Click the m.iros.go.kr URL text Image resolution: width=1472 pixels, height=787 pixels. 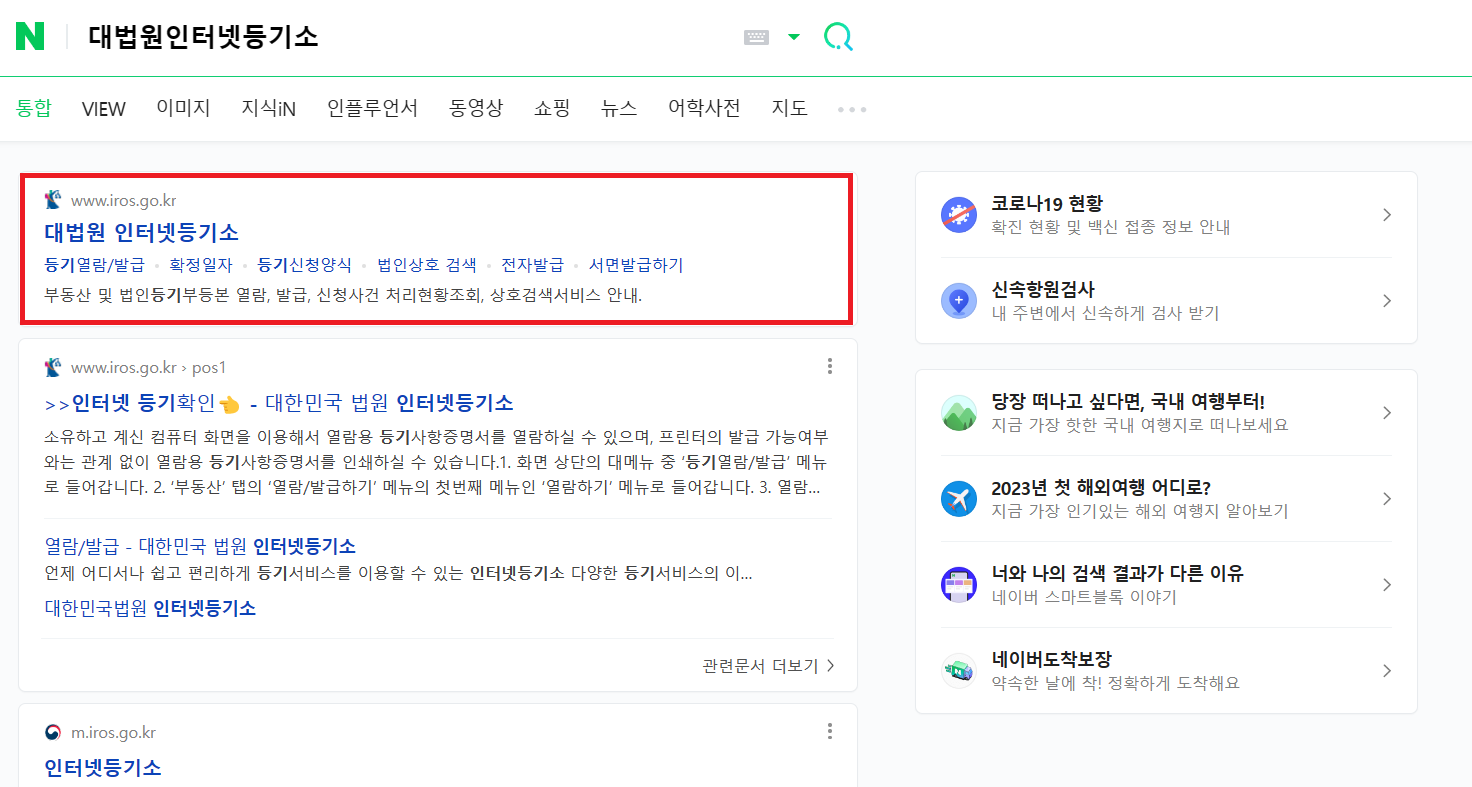click(x=113, y=733)
